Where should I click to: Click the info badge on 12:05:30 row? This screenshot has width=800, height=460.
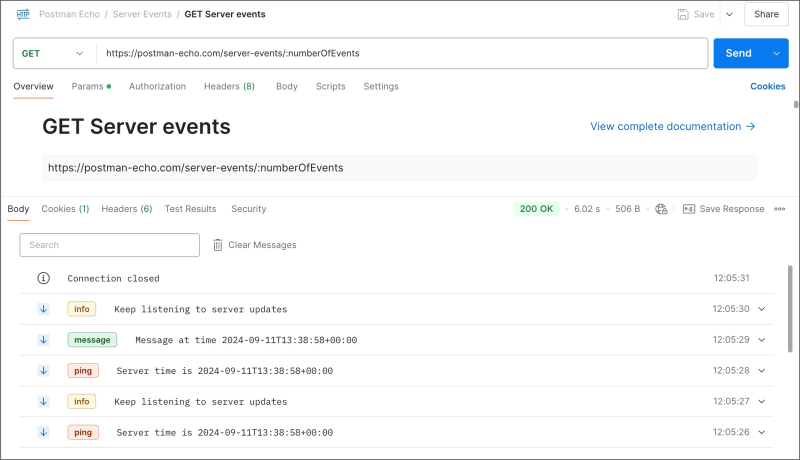tap(82, 309)
